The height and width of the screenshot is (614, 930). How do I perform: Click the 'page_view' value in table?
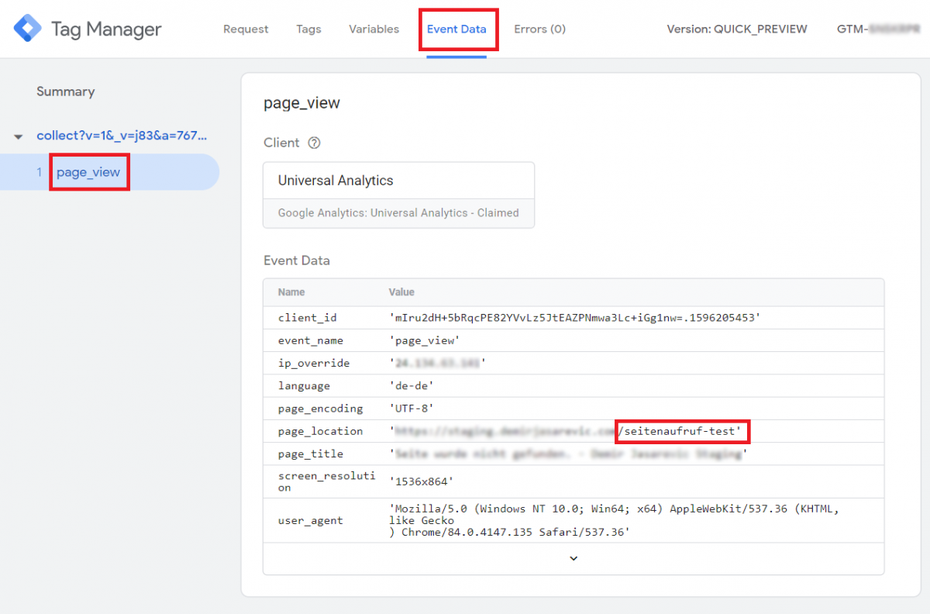pos(425,341)
